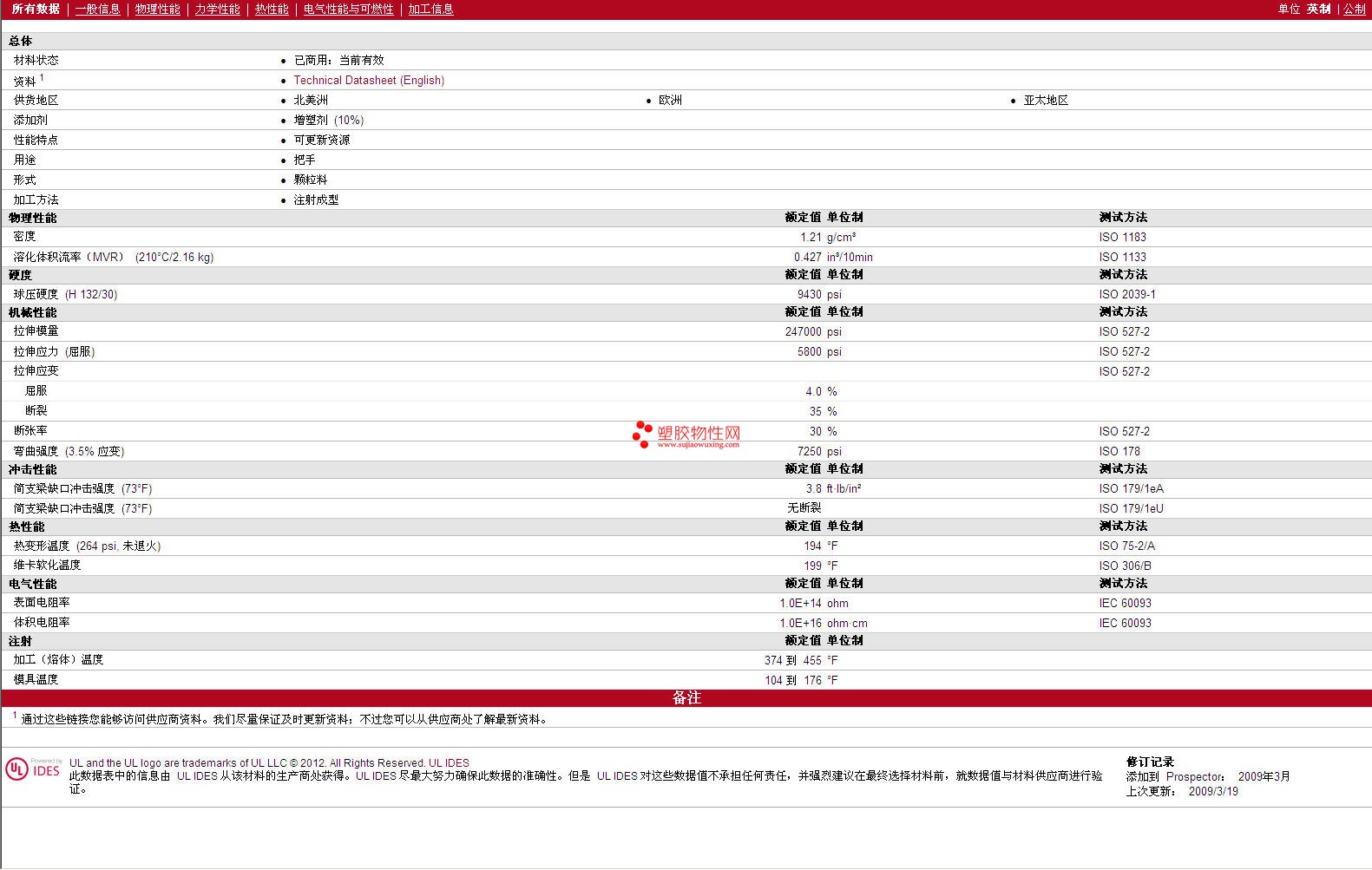Click the 把手 usage entry
Image resolution: width=1372 pixels, height=870 pixels.
pos(305,160)
